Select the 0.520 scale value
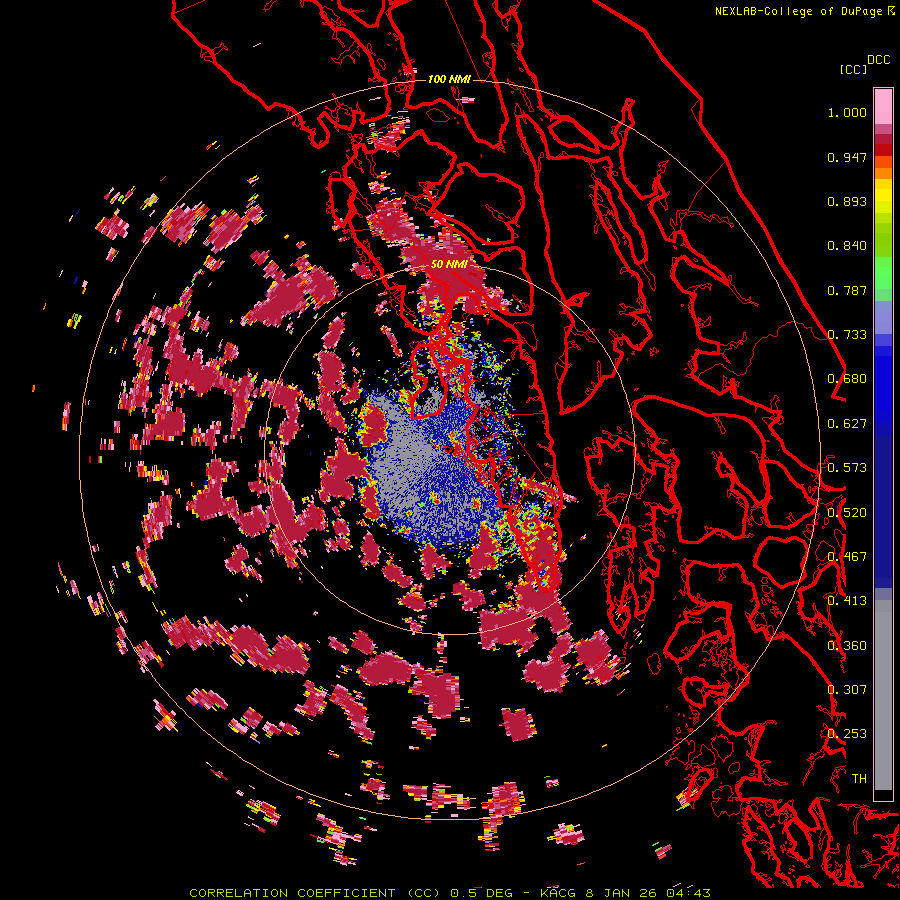This screenshot has width=900, height=900. pyautogui.click(x=847, y=513)
